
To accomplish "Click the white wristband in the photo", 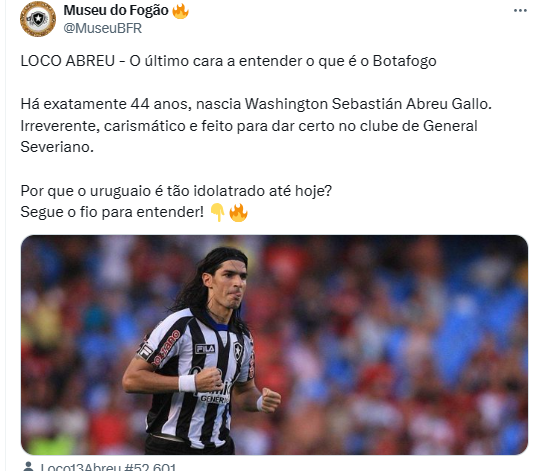I will 187,383.
